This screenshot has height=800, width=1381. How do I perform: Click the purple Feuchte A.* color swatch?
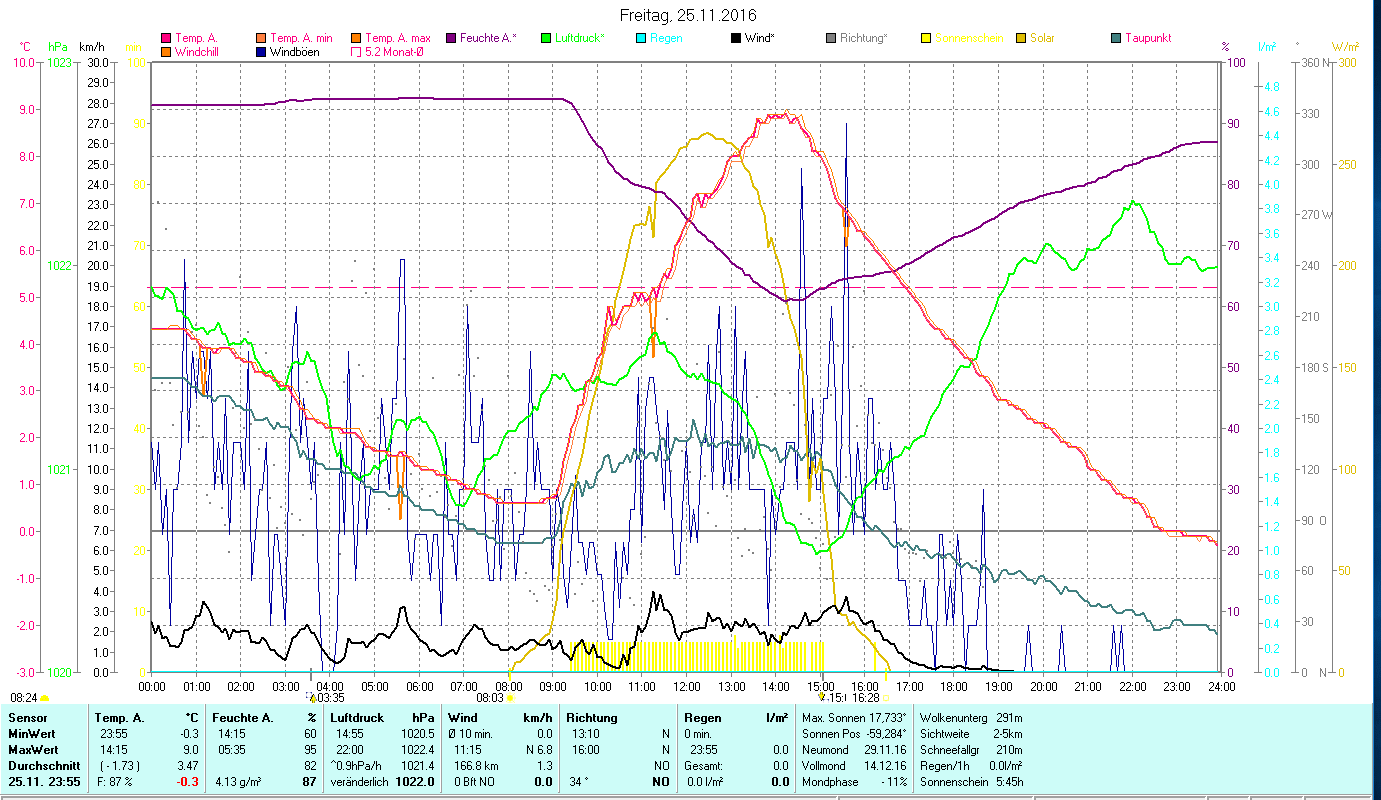(451, 38)
